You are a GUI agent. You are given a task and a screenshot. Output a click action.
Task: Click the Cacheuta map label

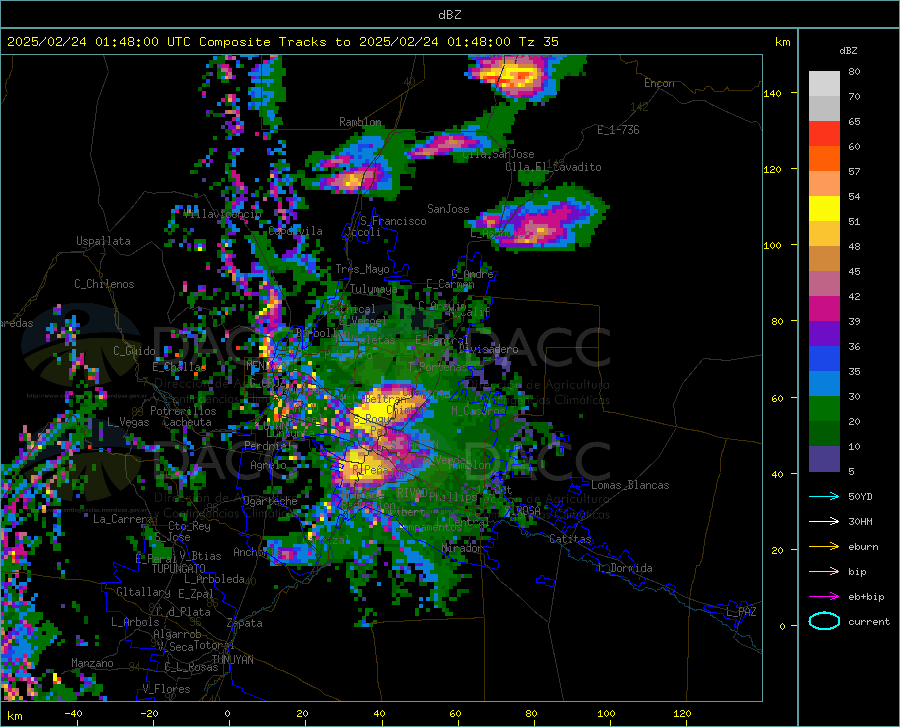[187, 422]
